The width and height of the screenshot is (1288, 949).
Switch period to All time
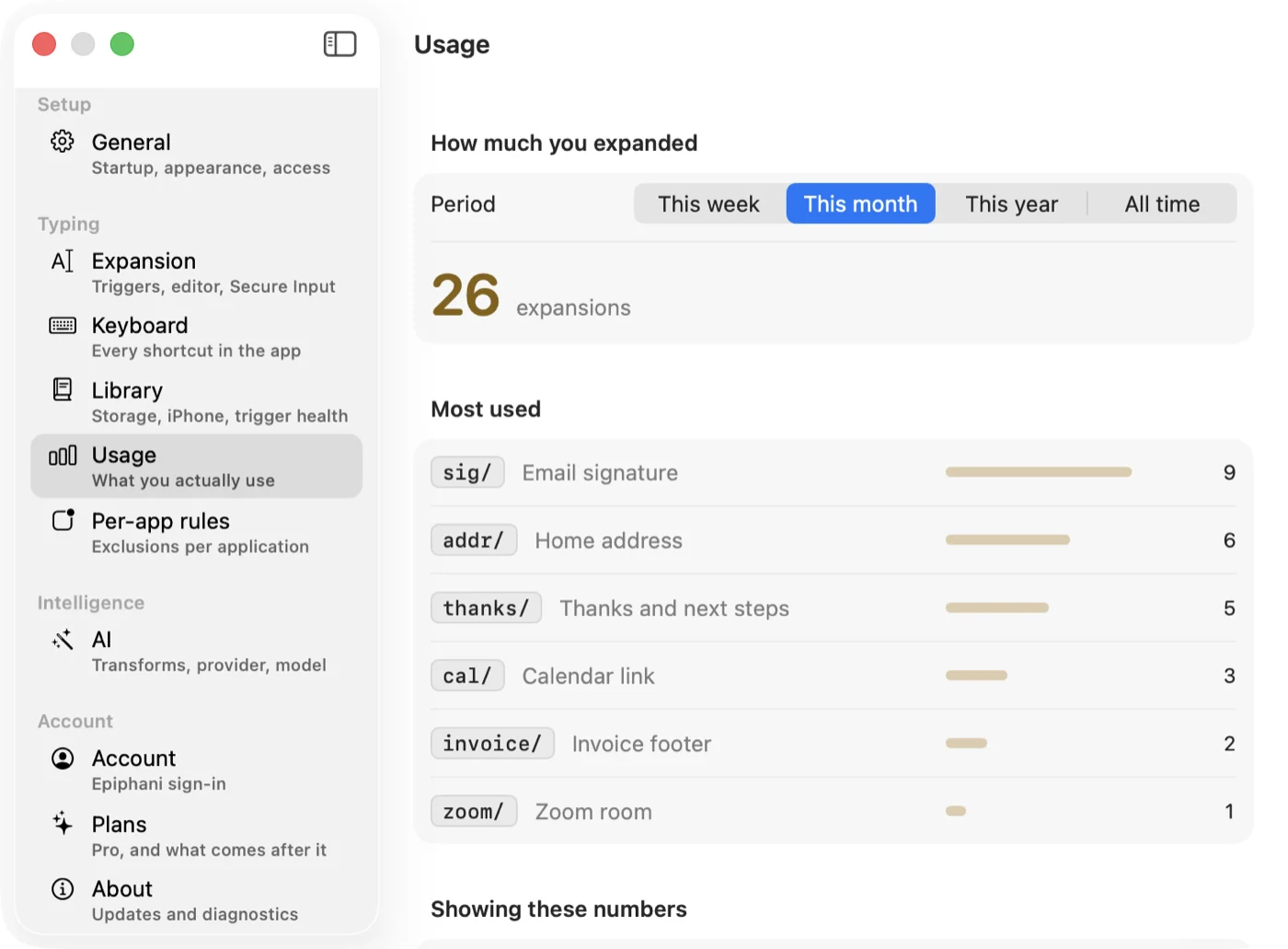(1162, 203)
